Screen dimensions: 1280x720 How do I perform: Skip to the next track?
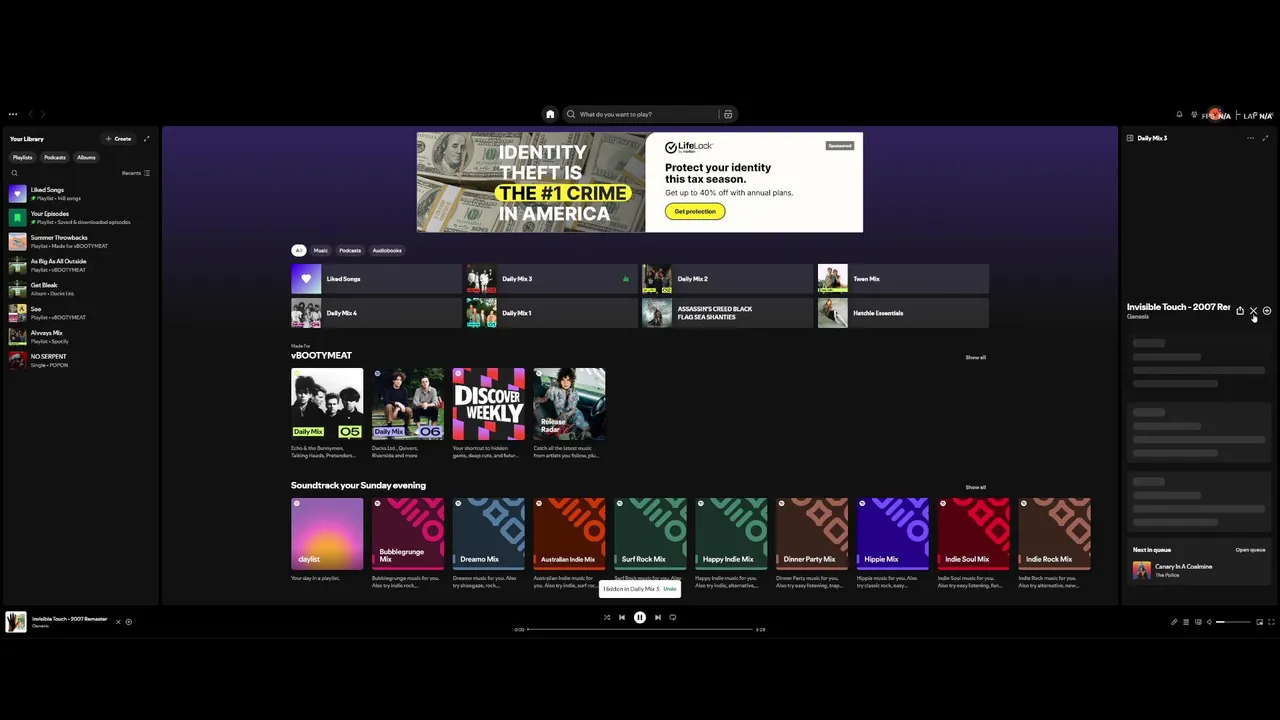[x=657, y=618]
